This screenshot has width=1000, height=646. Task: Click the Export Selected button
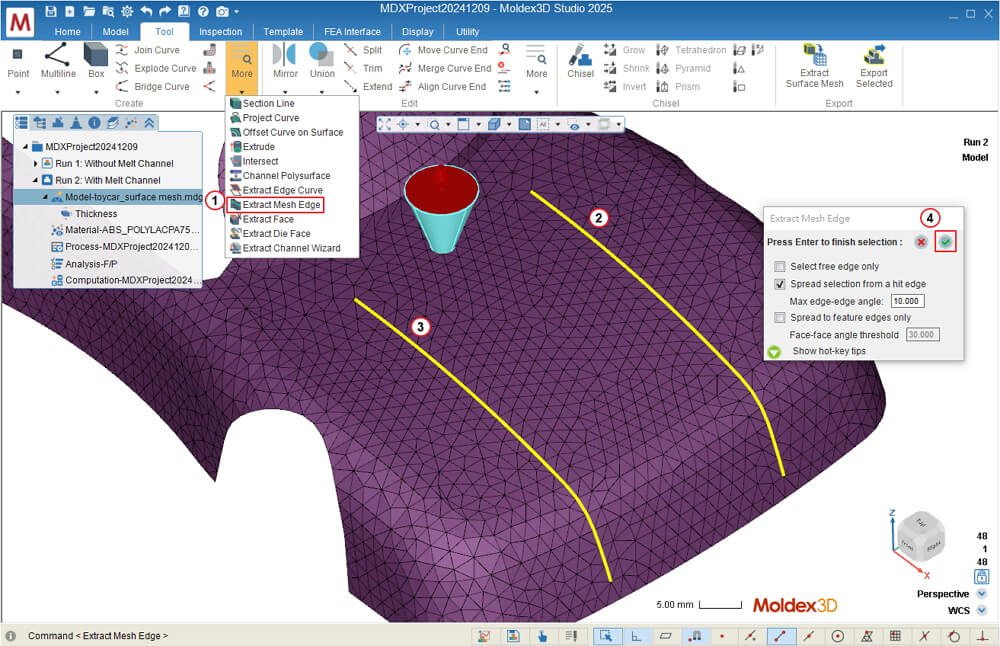[x=874, y=66]
